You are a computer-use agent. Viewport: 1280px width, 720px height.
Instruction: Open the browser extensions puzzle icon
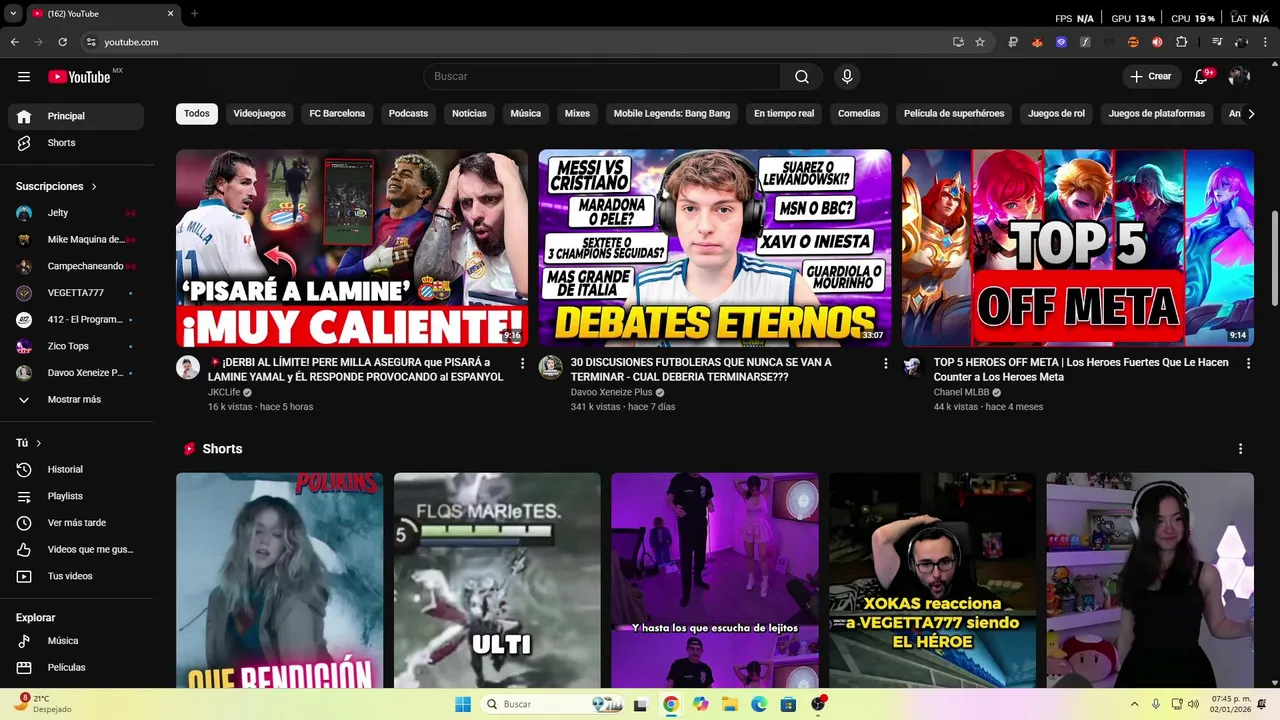coord(1181,42)
